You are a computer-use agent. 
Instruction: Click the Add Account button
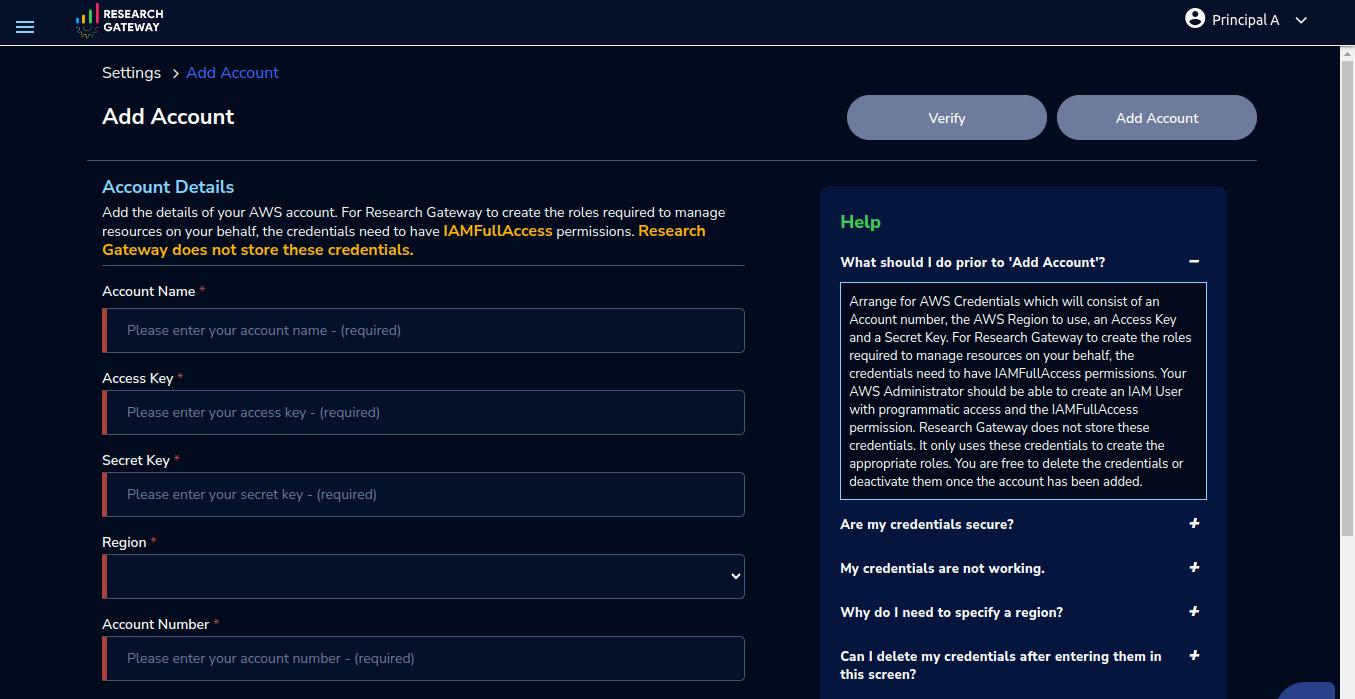[x=1156, y=118]
